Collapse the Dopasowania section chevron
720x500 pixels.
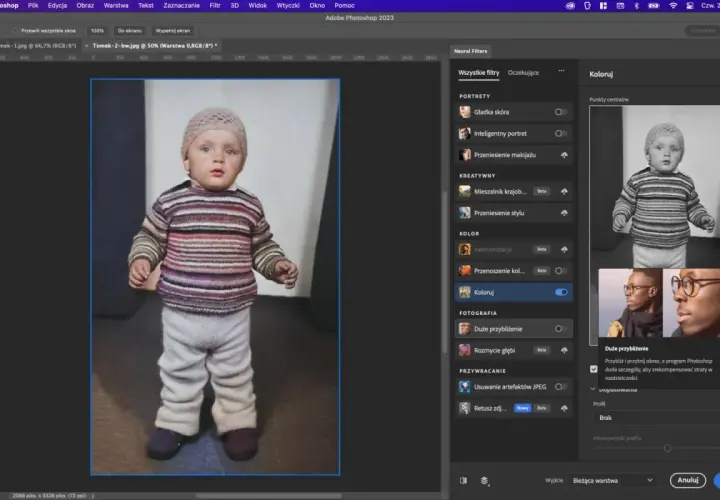593,389
